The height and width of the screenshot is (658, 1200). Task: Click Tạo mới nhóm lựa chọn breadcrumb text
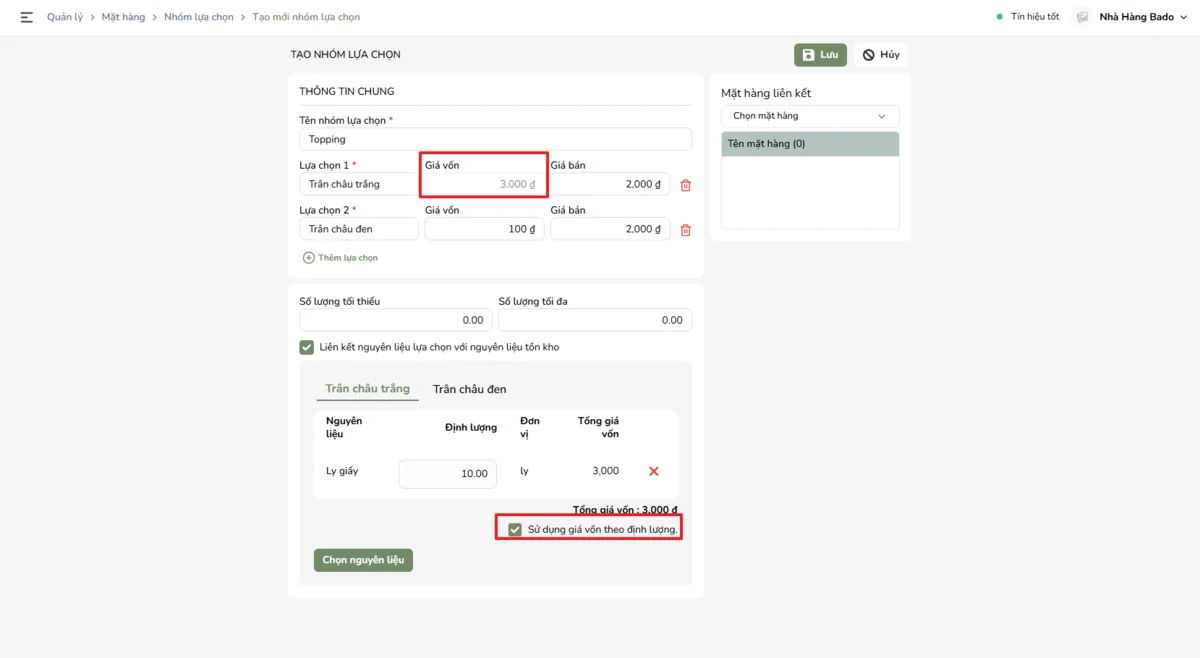click(306, 17)
